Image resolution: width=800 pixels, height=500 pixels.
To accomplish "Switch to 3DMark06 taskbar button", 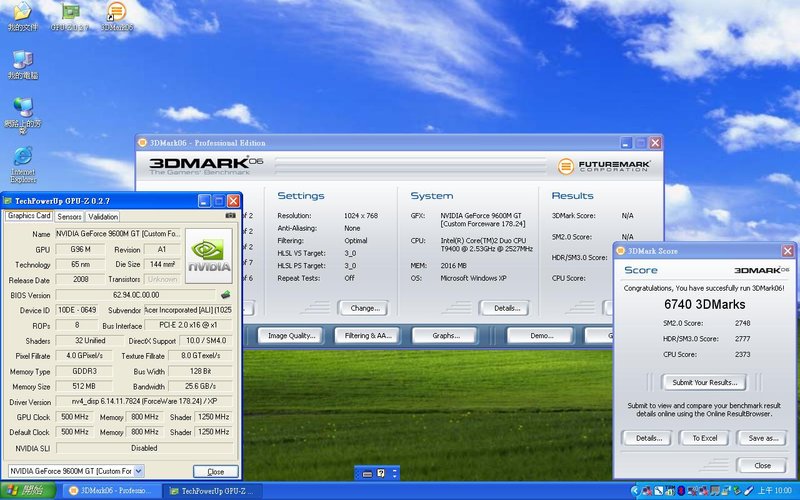I will (x=110, y=491).
